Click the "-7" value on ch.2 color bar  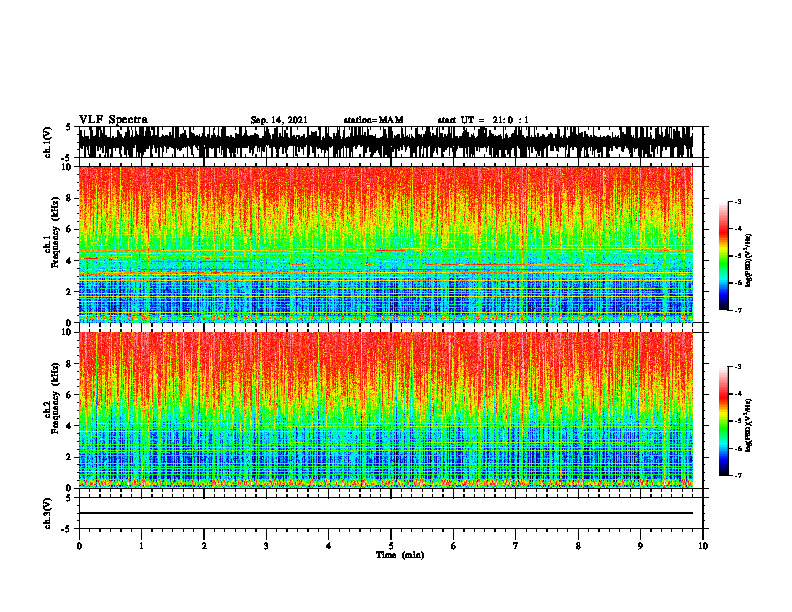737,475
